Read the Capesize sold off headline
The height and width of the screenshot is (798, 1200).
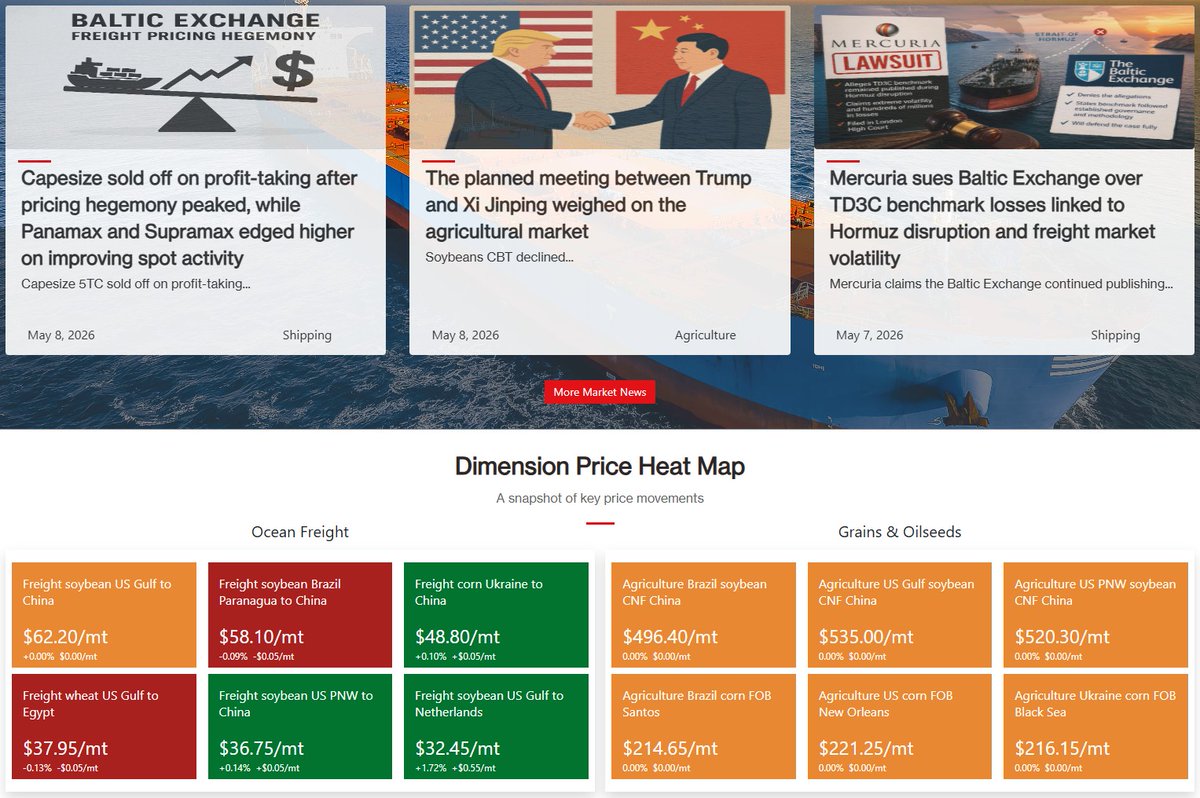click(189, 218)
